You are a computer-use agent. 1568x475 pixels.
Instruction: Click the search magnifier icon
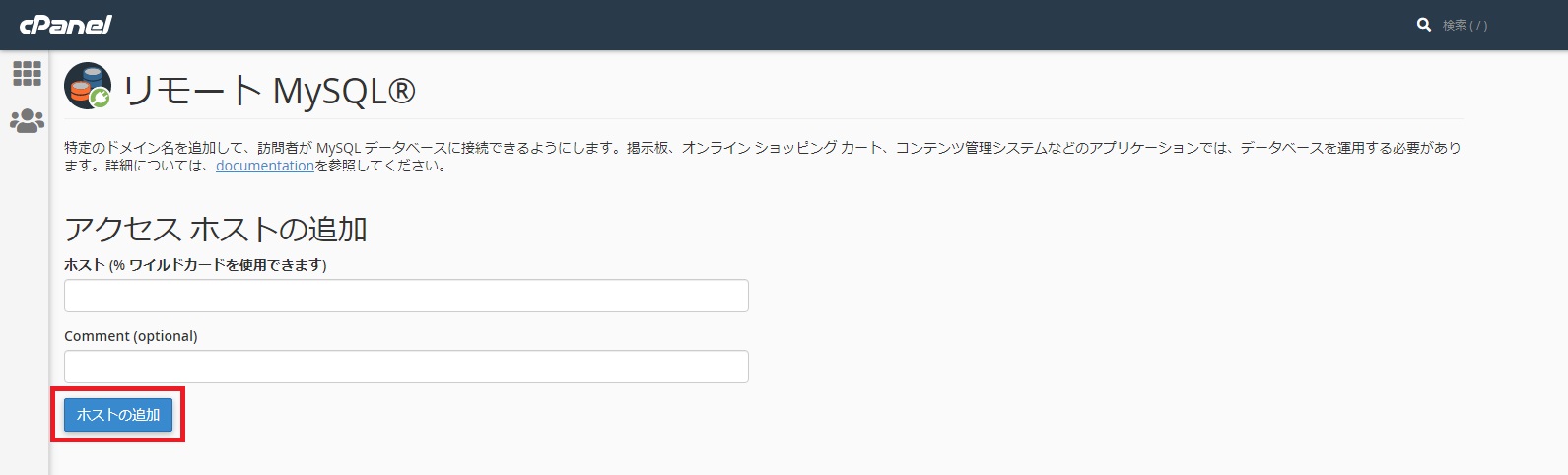click(1423, 25)
